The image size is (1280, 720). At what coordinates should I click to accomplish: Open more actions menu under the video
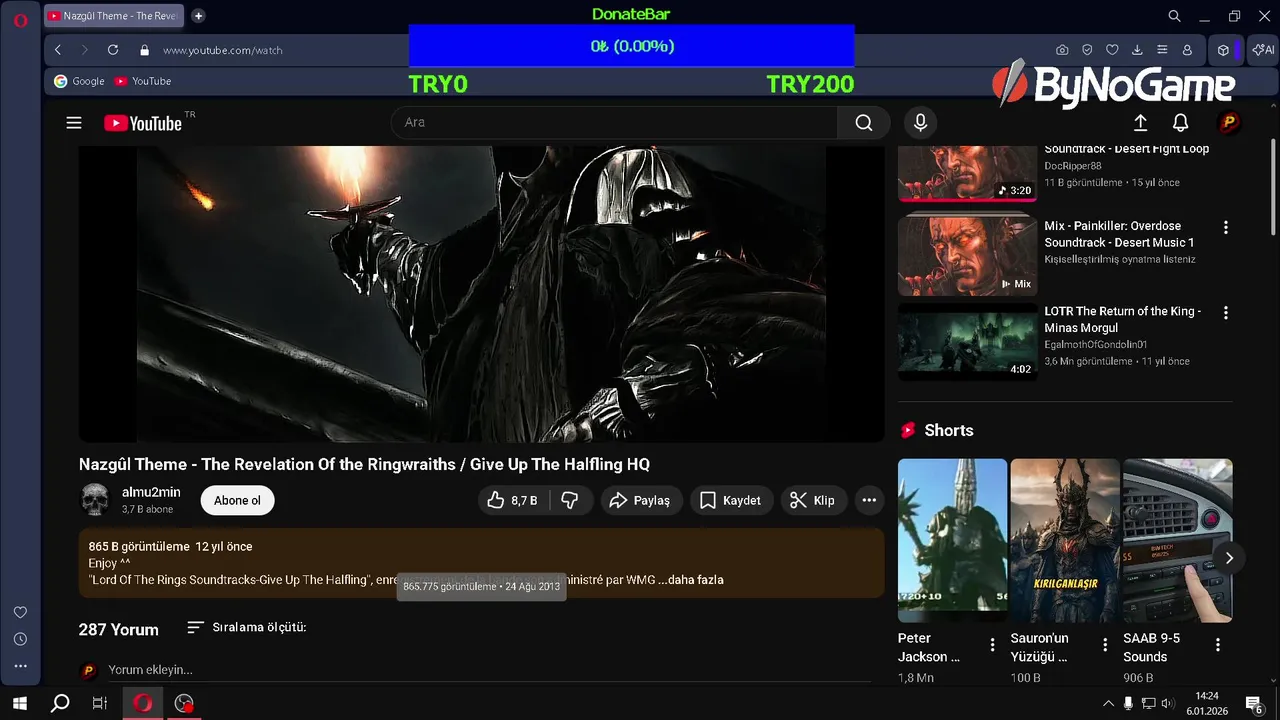click(x=869, y=500)
